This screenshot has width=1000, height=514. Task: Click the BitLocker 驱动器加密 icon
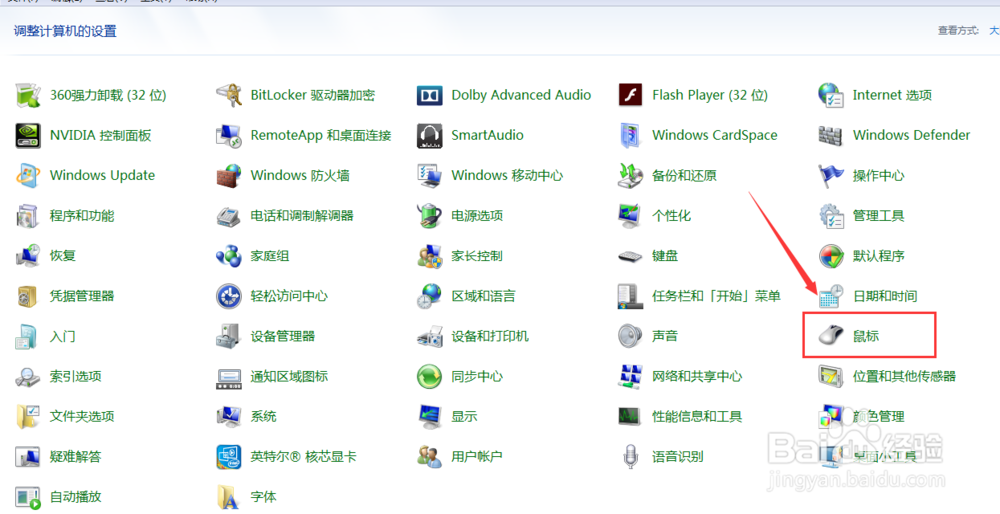(229, 96)
